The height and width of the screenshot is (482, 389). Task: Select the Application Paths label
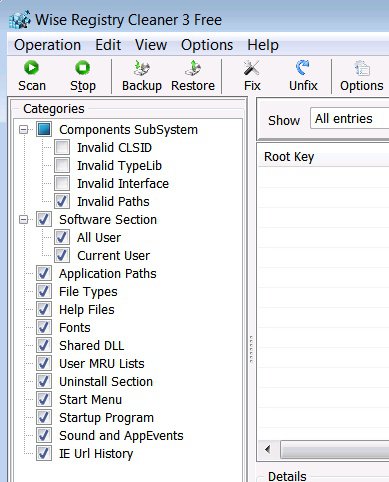pos(108,273)
